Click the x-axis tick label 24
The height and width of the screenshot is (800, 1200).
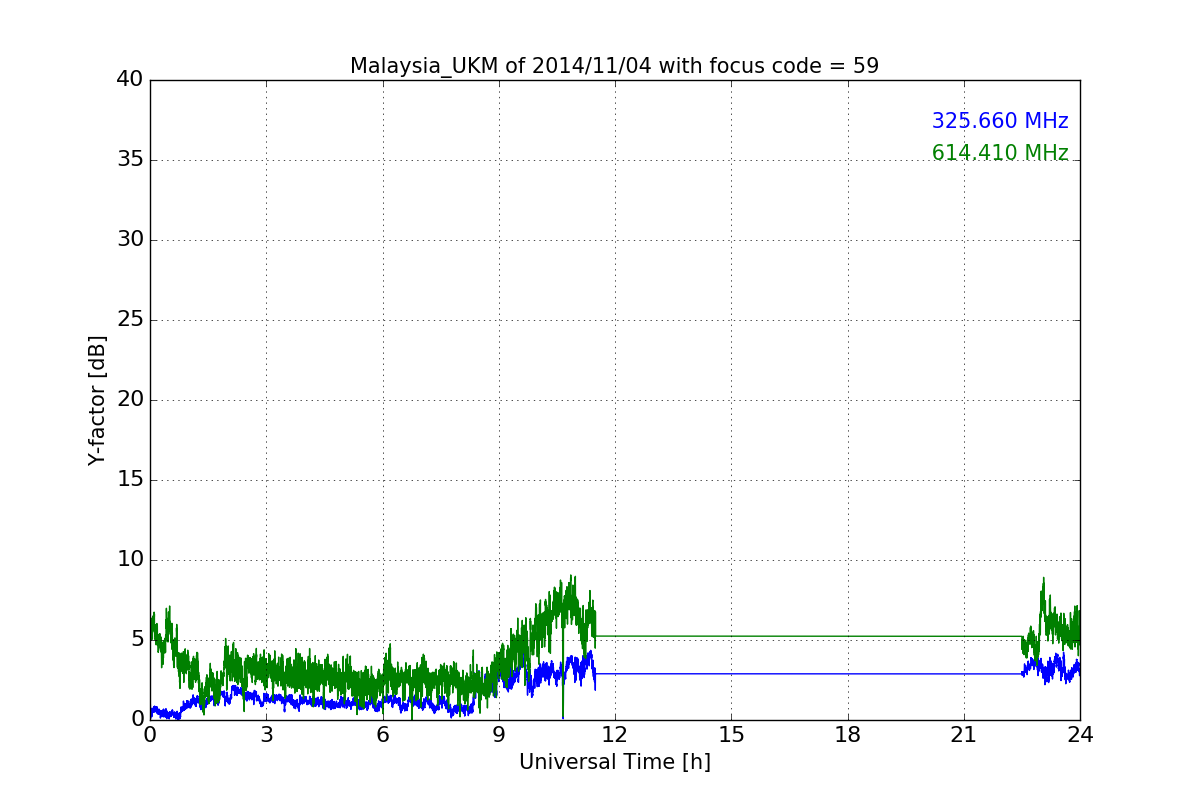tap(1080, 735)
